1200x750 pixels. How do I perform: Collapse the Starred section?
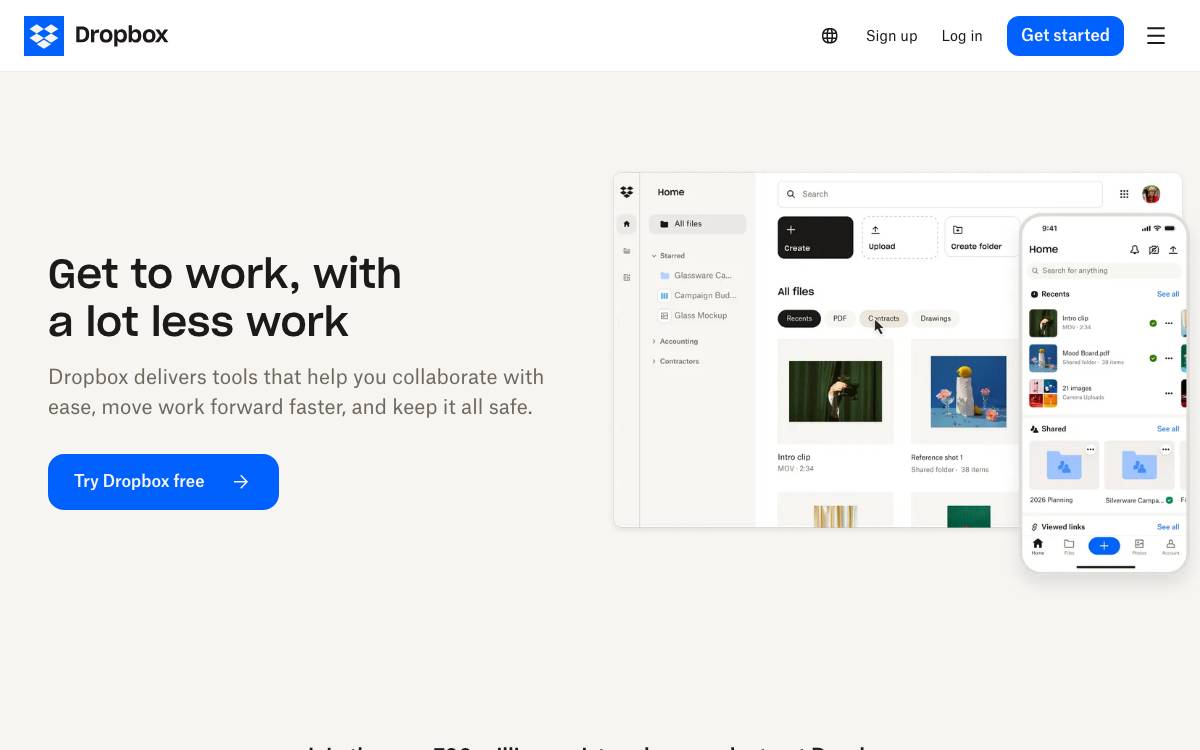pos(669,256)
